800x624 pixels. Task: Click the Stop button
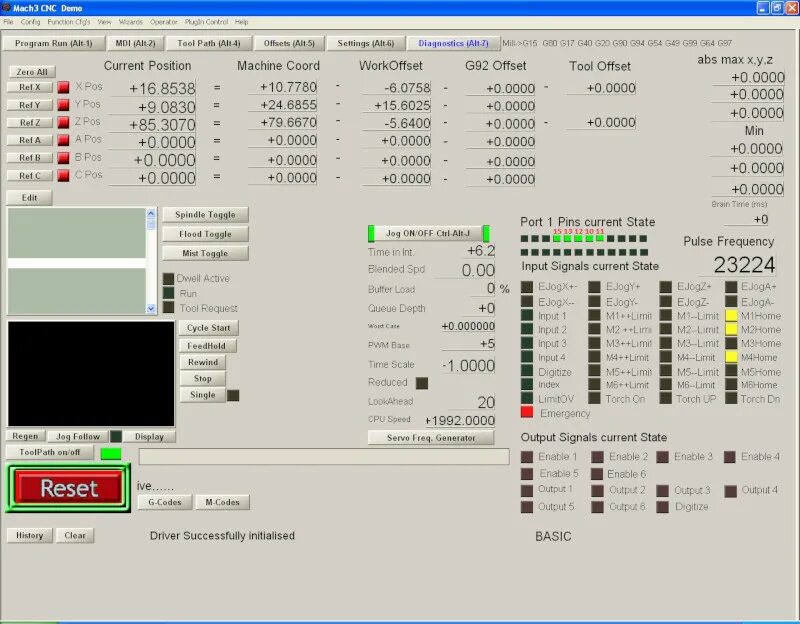pyautogui.click(x=203, y=379)
